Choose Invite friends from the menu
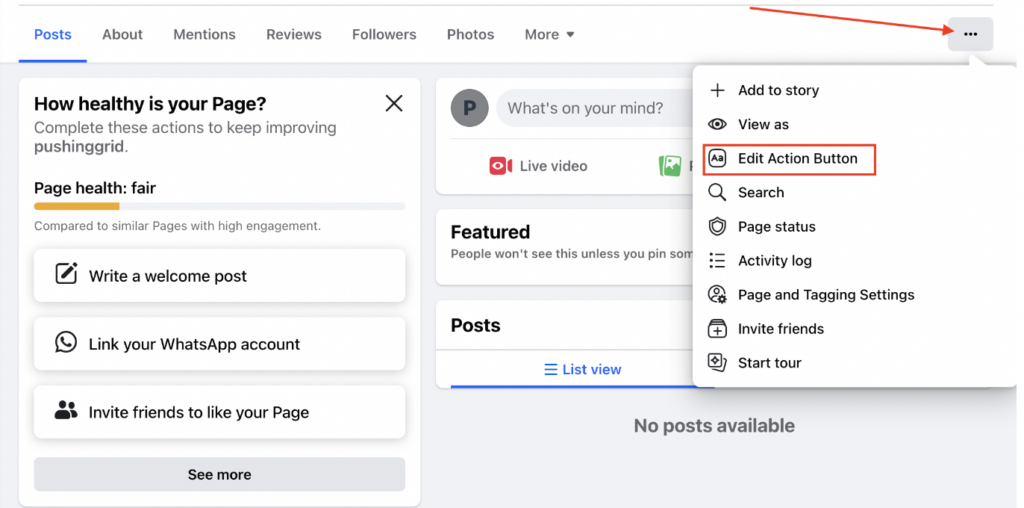This screenshot has height=508, width=1024. click(780, 329)
